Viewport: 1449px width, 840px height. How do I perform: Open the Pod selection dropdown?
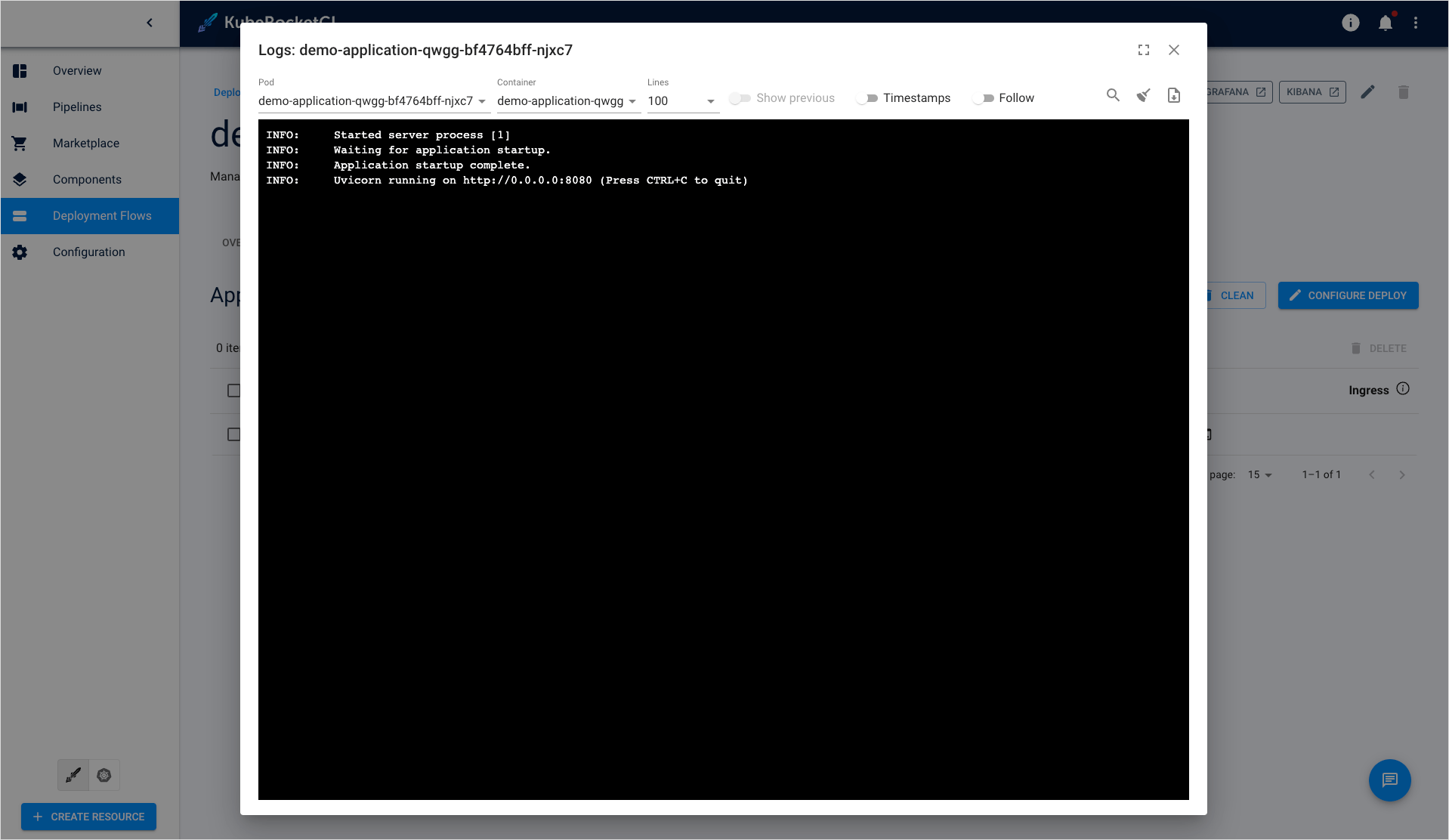click(373, 101)
